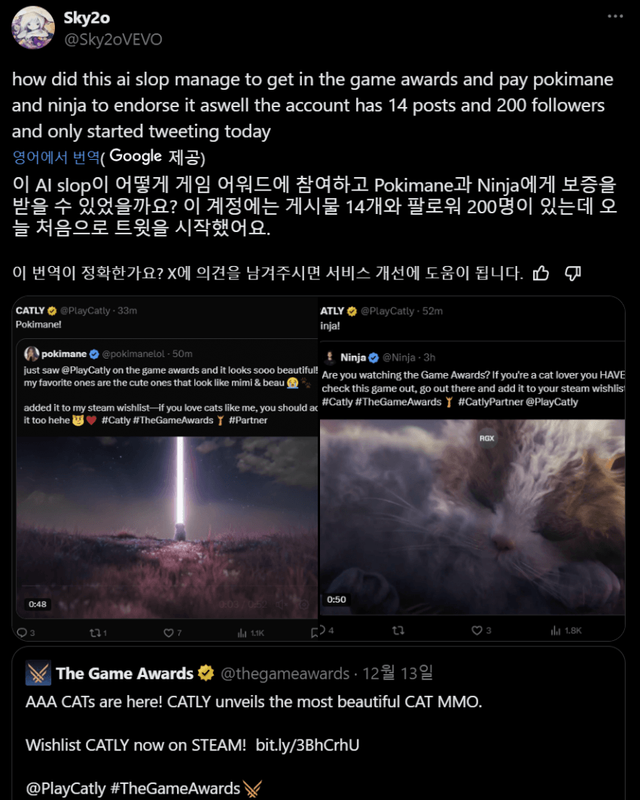Rate the translation with thumbs down
The image size is (640, 800).
(x=573, y=273)
